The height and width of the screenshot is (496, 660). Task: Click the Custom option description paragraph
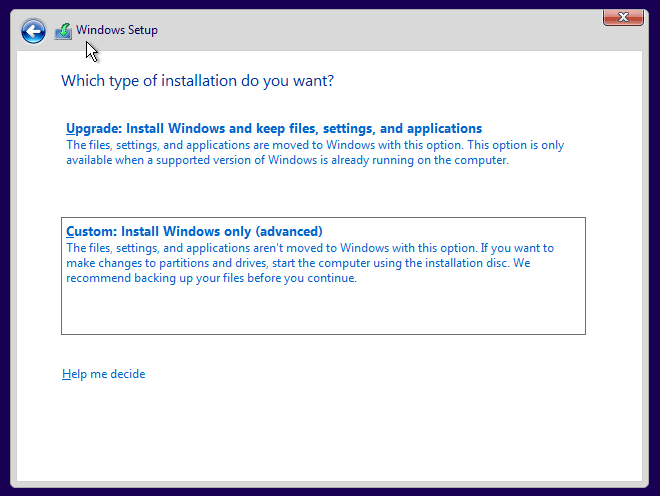pyautogui.click(x=310, y=263)
